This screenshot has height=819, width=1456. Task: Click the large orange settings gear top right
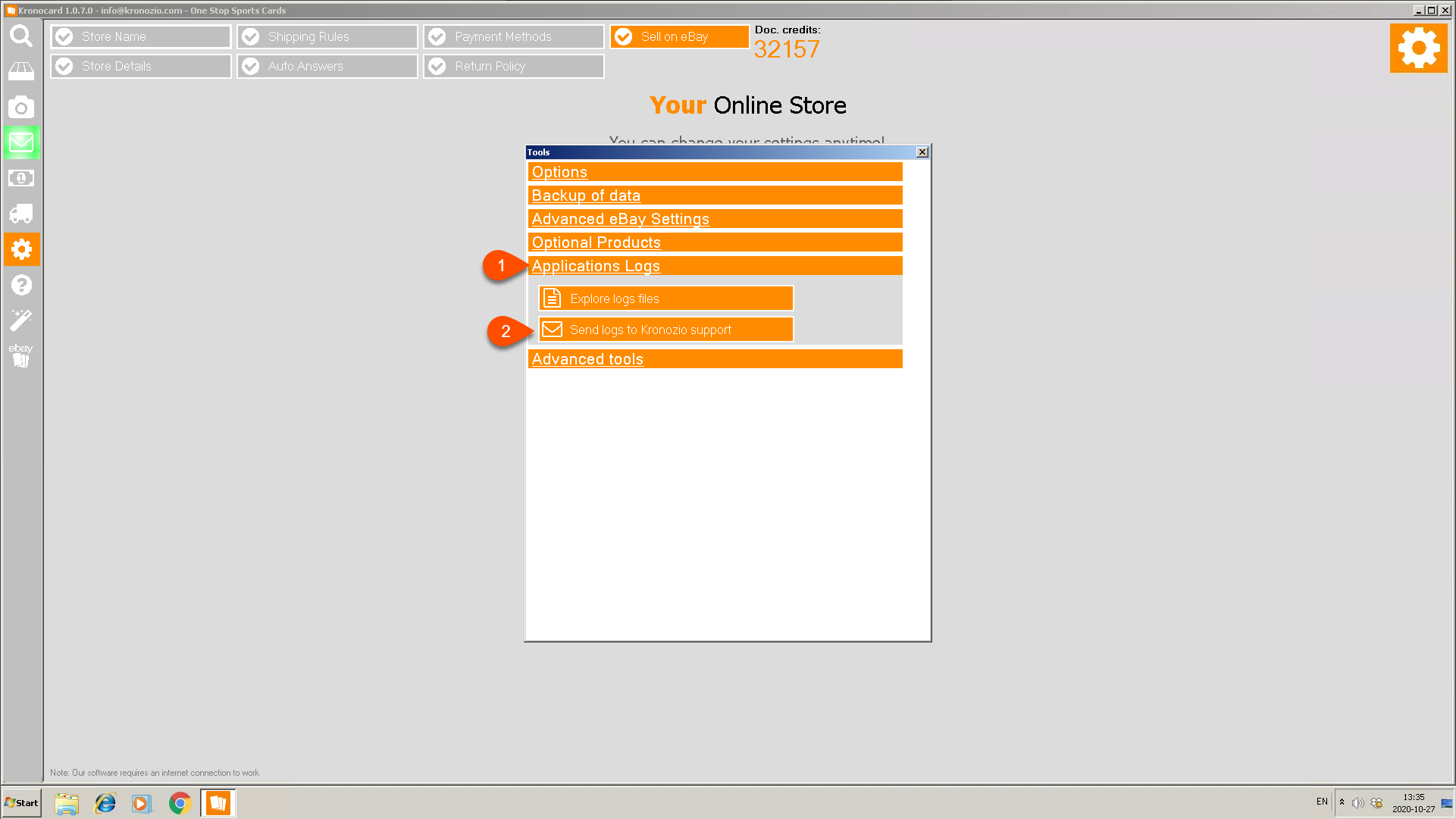tap(1418, 48)
